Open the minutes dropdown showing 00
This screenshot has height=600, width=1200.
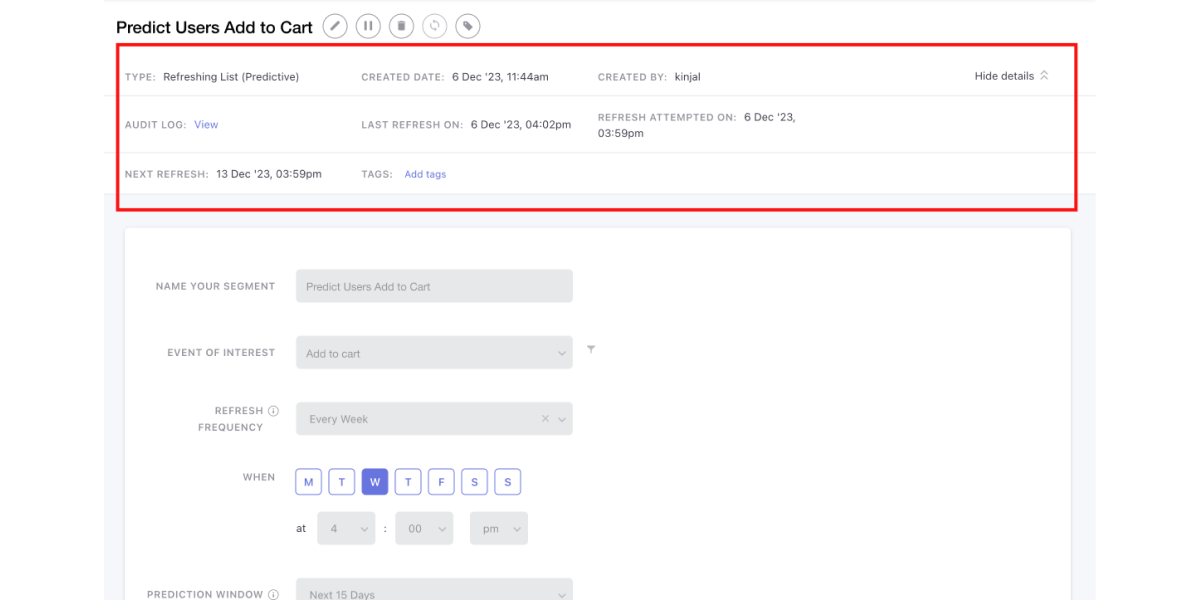(424, 529)
